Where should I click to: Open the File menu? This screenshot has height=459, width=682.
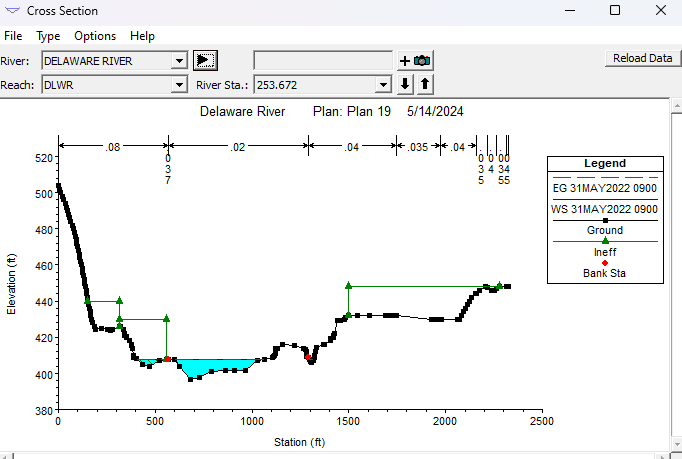[13, 36]
